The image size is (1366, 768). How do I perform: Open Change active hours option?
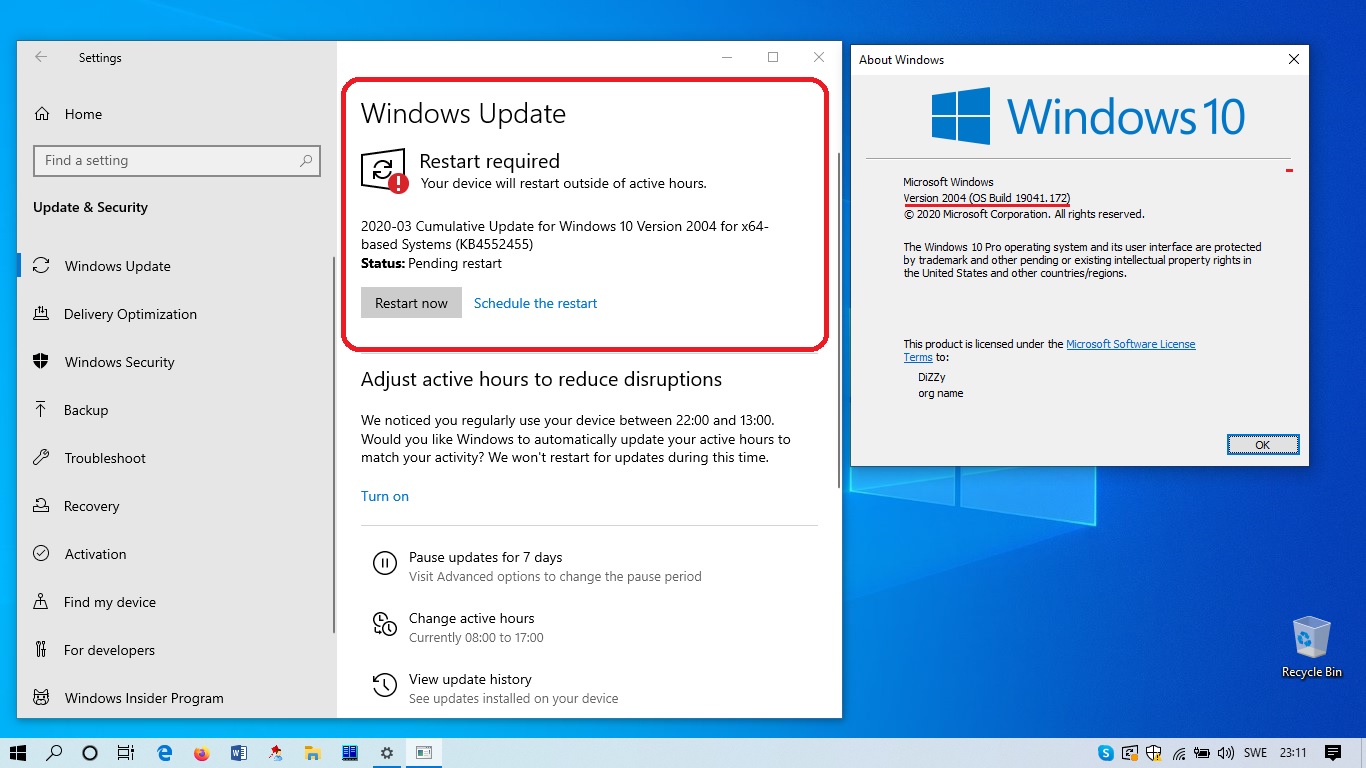(x=471, y=618)
